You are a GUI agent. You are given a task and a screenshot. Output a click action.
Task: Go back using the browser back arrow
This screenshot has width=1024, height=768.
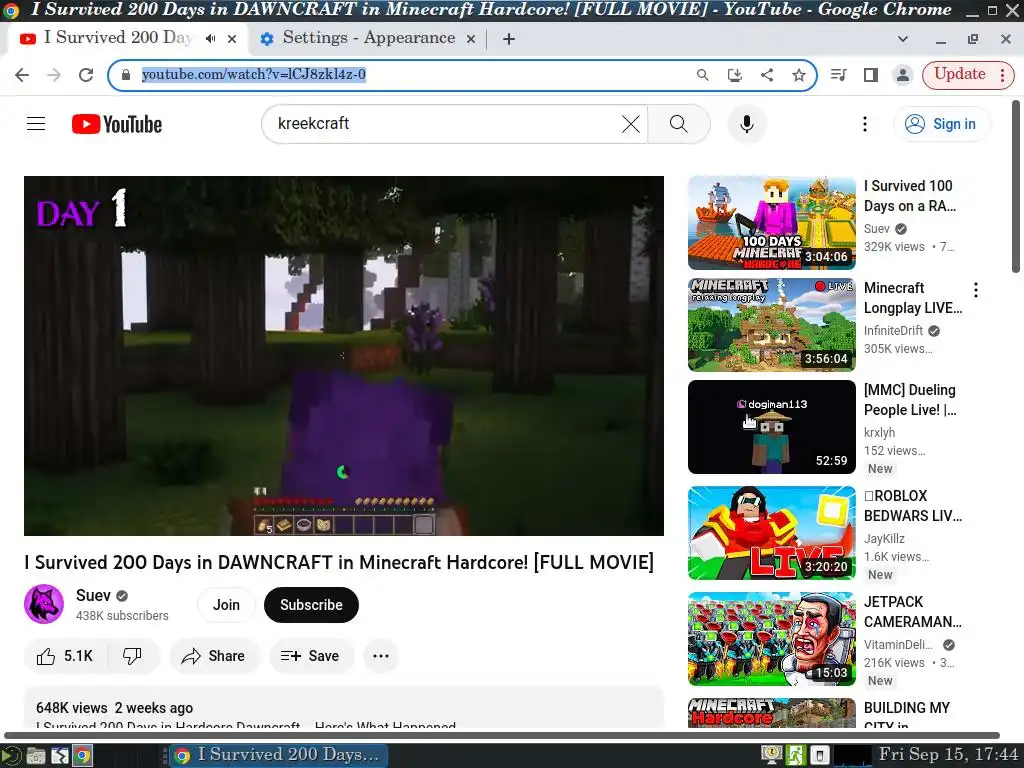pos(22,75)
